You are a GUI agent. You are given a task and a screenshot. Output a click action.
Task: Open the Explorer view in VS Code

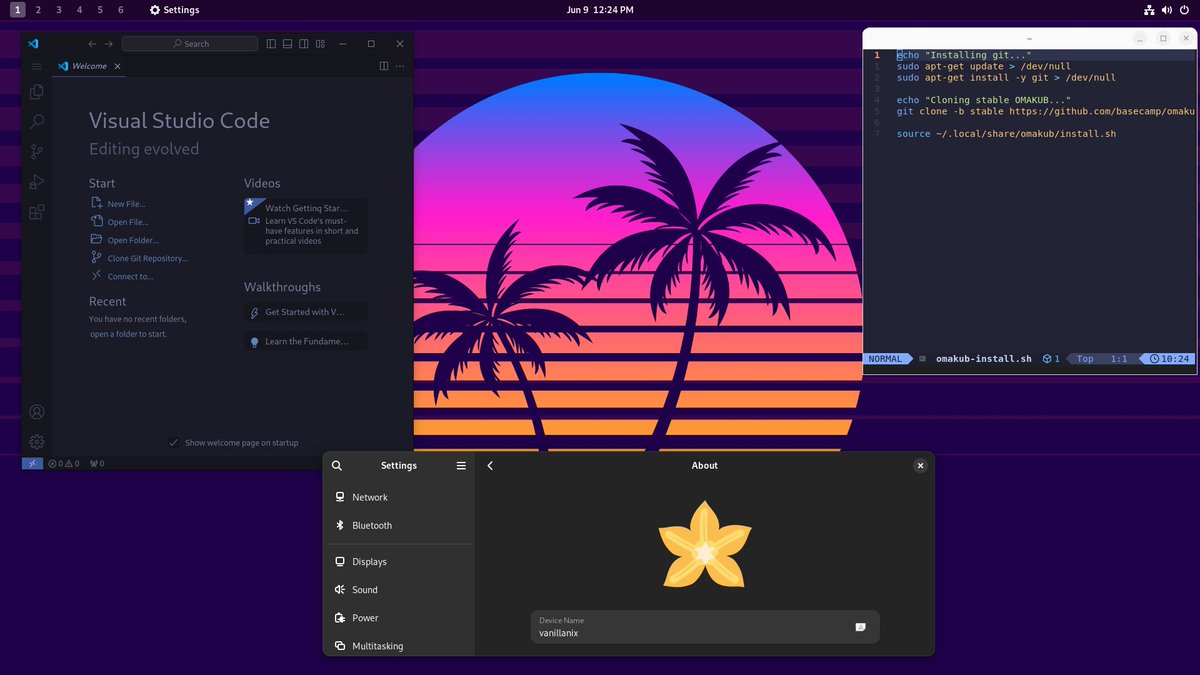[37, 92]
